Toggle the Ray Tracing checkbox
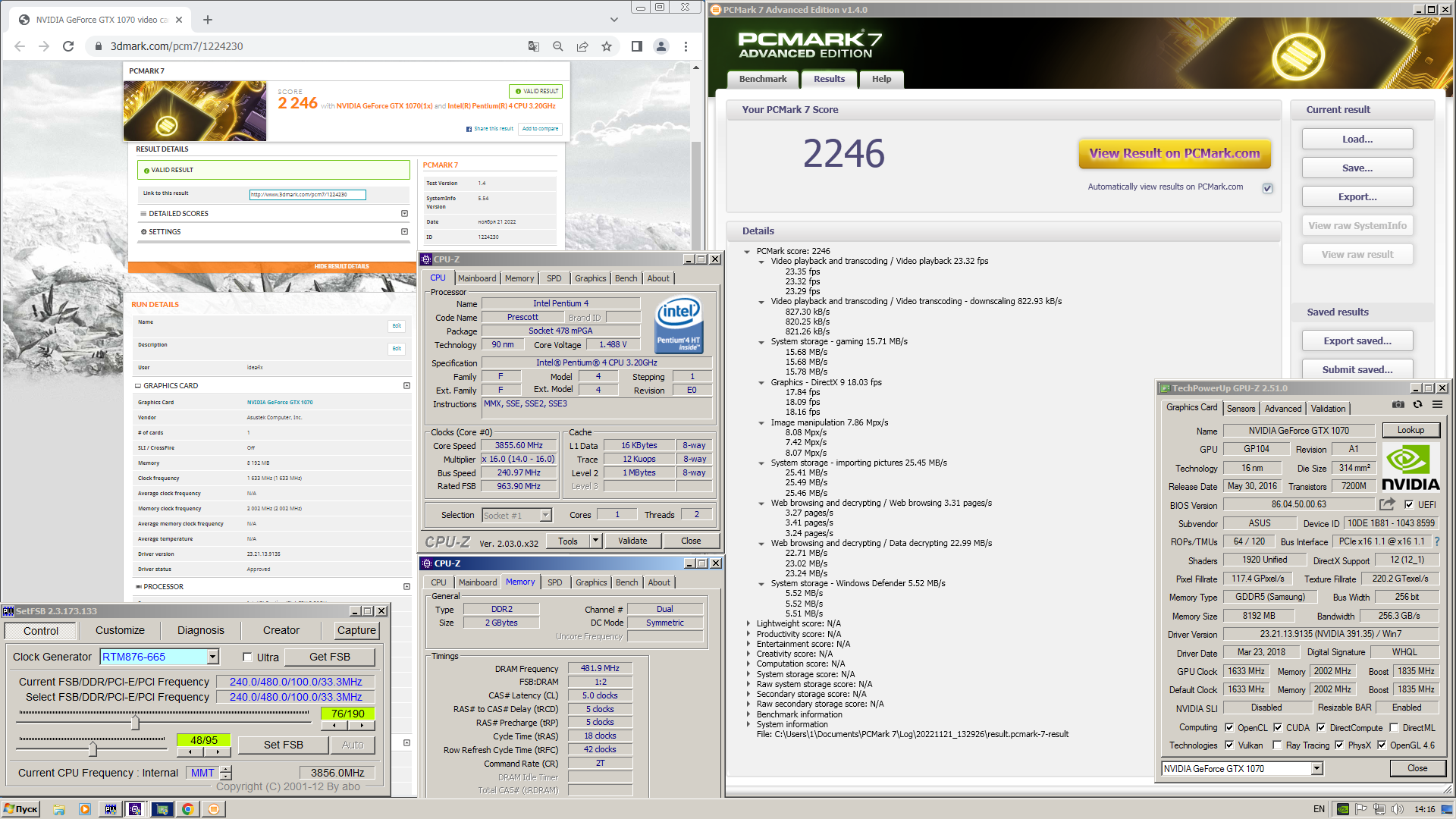1456x819 pixels. point(1278,745)
